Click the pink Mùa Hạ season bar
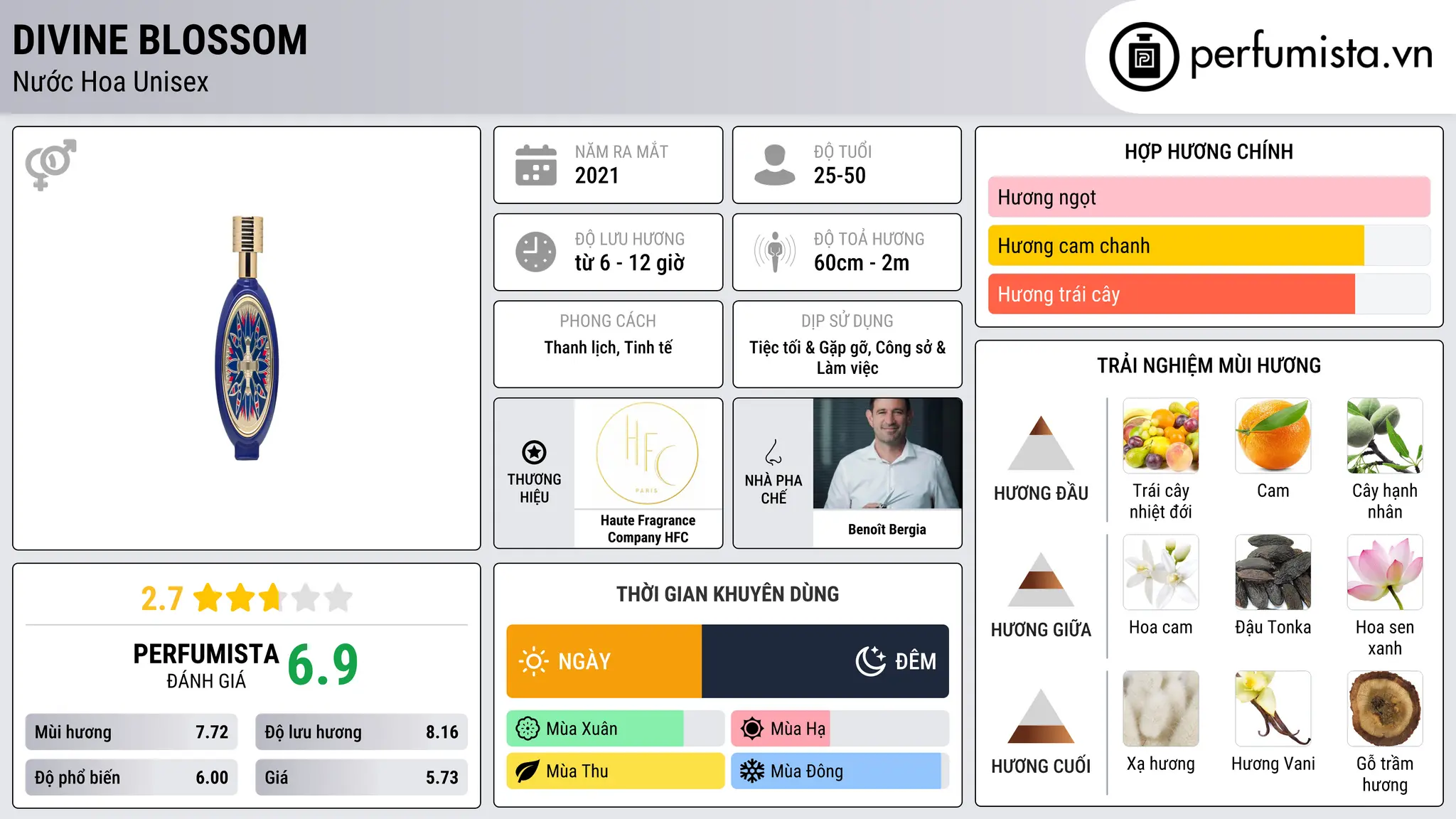The height and width of the screenshot is (819, 1456). tap(781, 729)
